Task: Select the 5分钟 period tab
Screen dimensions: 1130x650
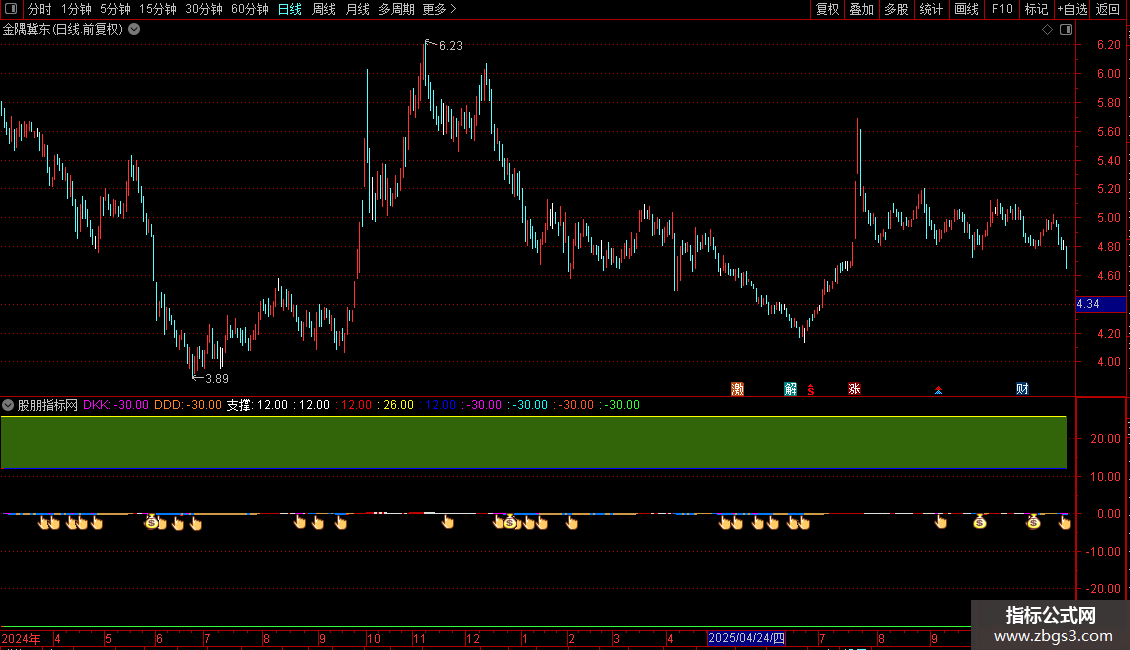Action: click(x=115, y=9)
